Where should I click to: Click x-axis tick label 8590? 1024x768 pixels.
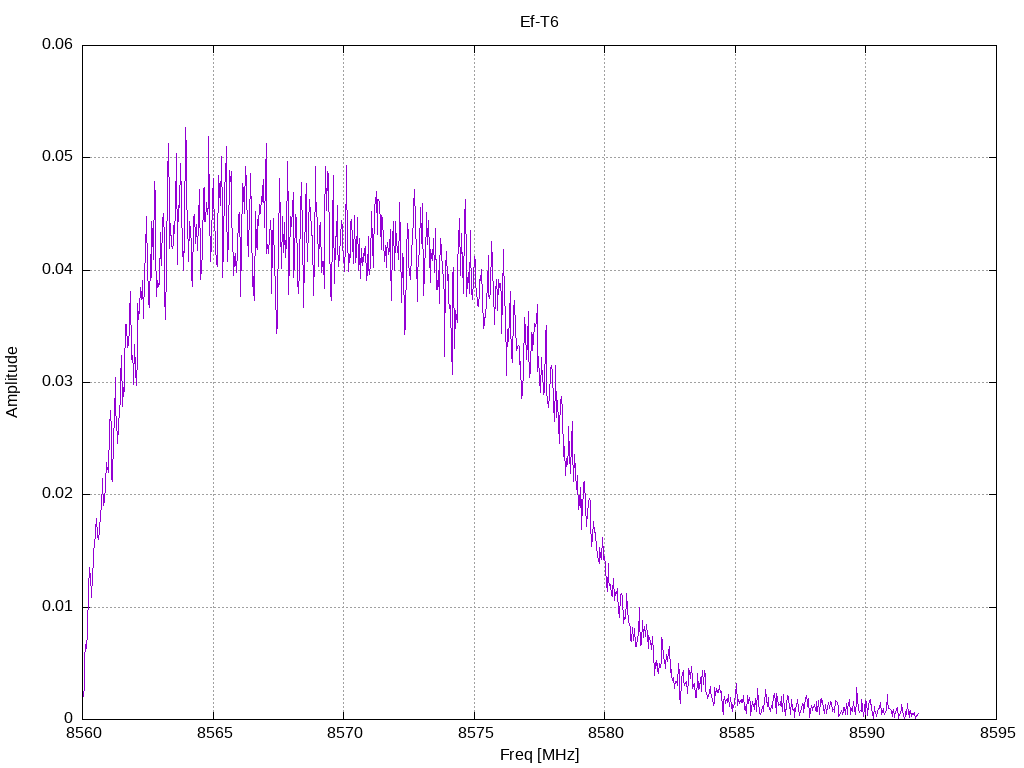pyautogui.click(x=867, y=733)
